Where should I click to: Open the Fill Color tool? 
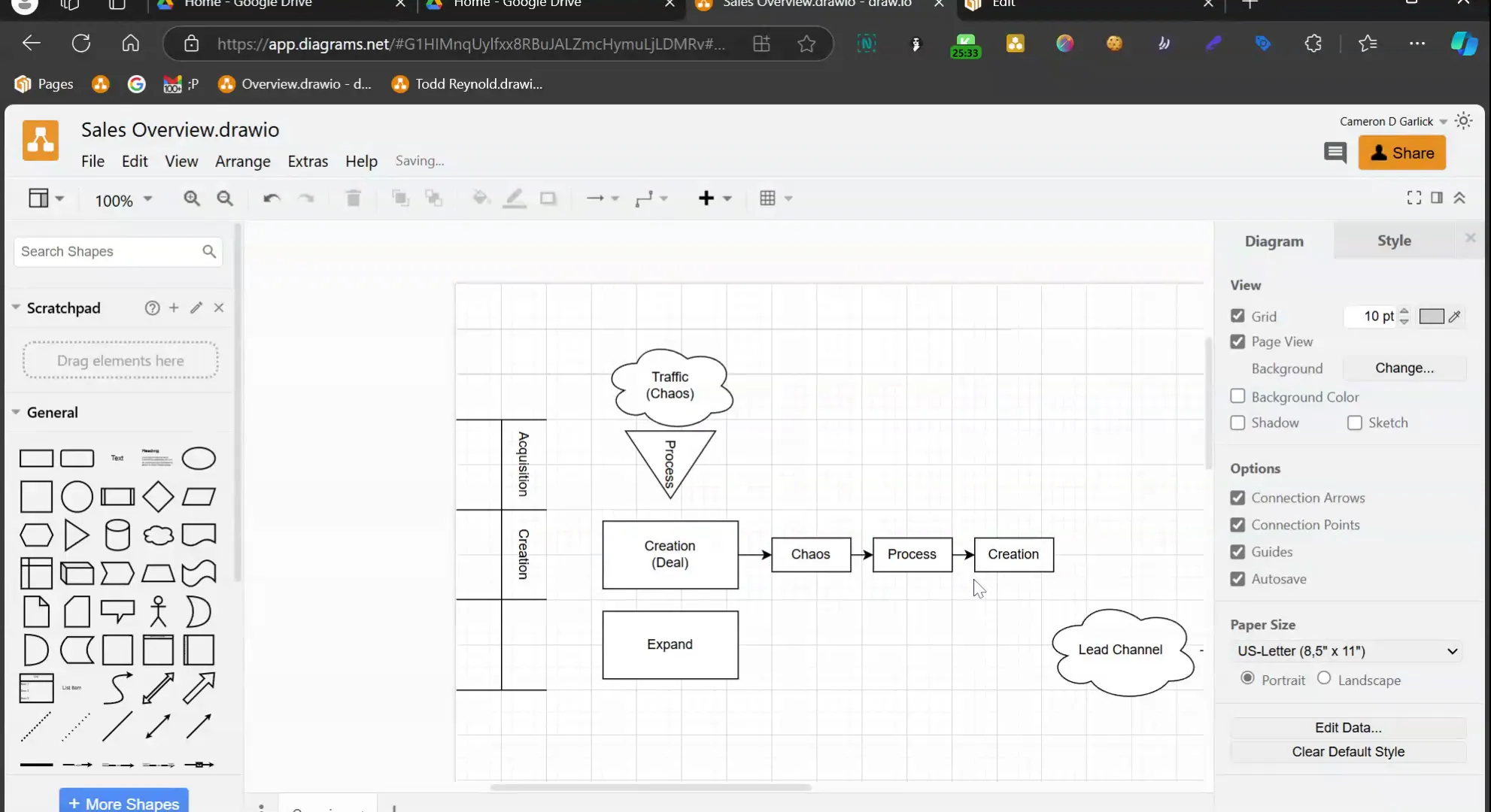(x=479, y=198)
